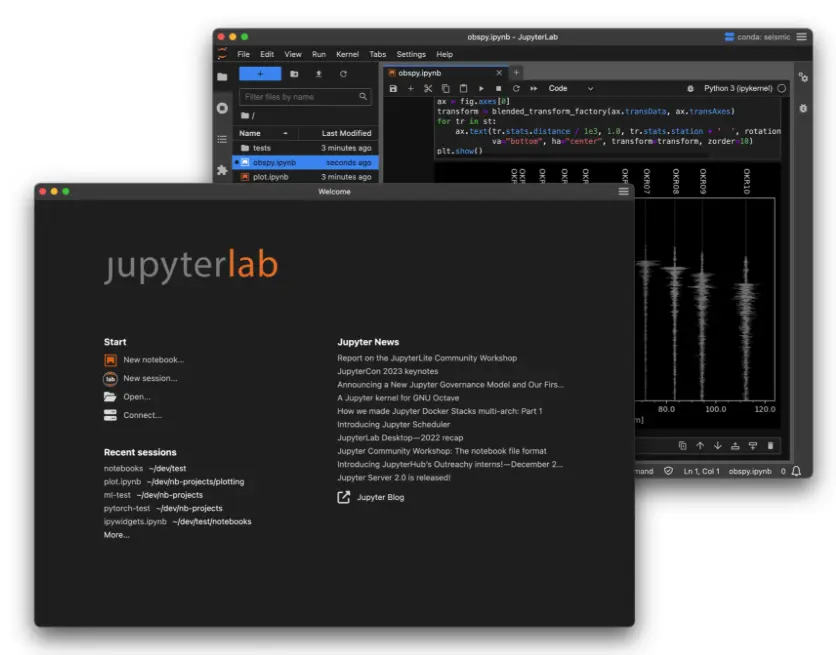Insert a cell below with plus icon

(x=411, y=88)
